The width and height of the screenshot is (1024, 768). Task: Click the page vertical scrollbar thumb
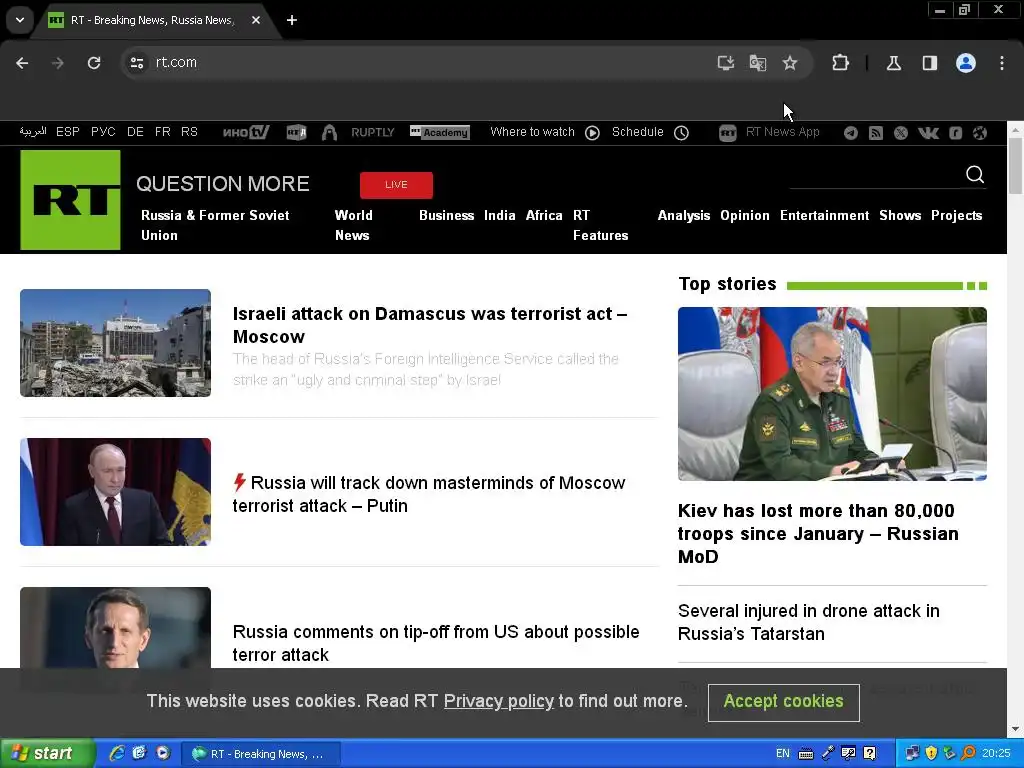pyautogui.click(x=1015, y=166)
